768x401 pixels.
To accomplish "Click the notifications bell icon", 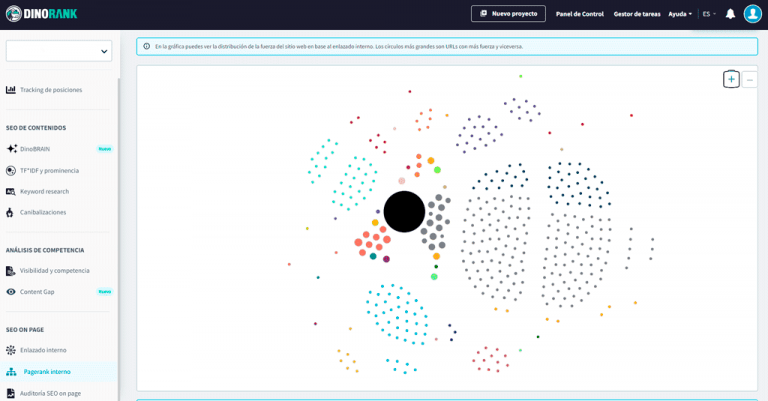I will tap(730, 14).
